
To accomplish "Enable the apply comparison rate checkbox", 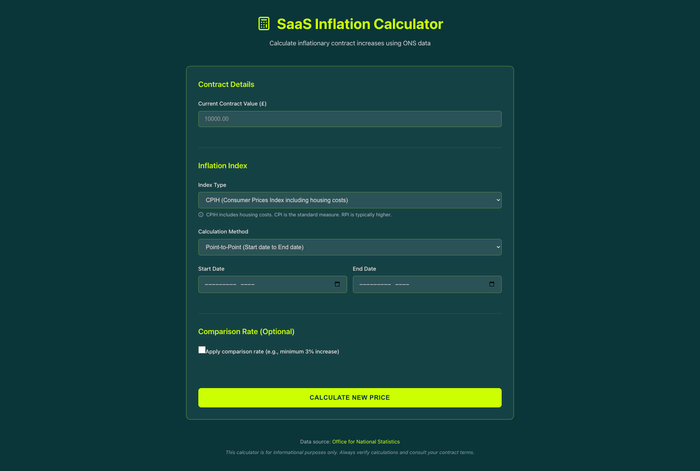I will [x=202, y=350].
